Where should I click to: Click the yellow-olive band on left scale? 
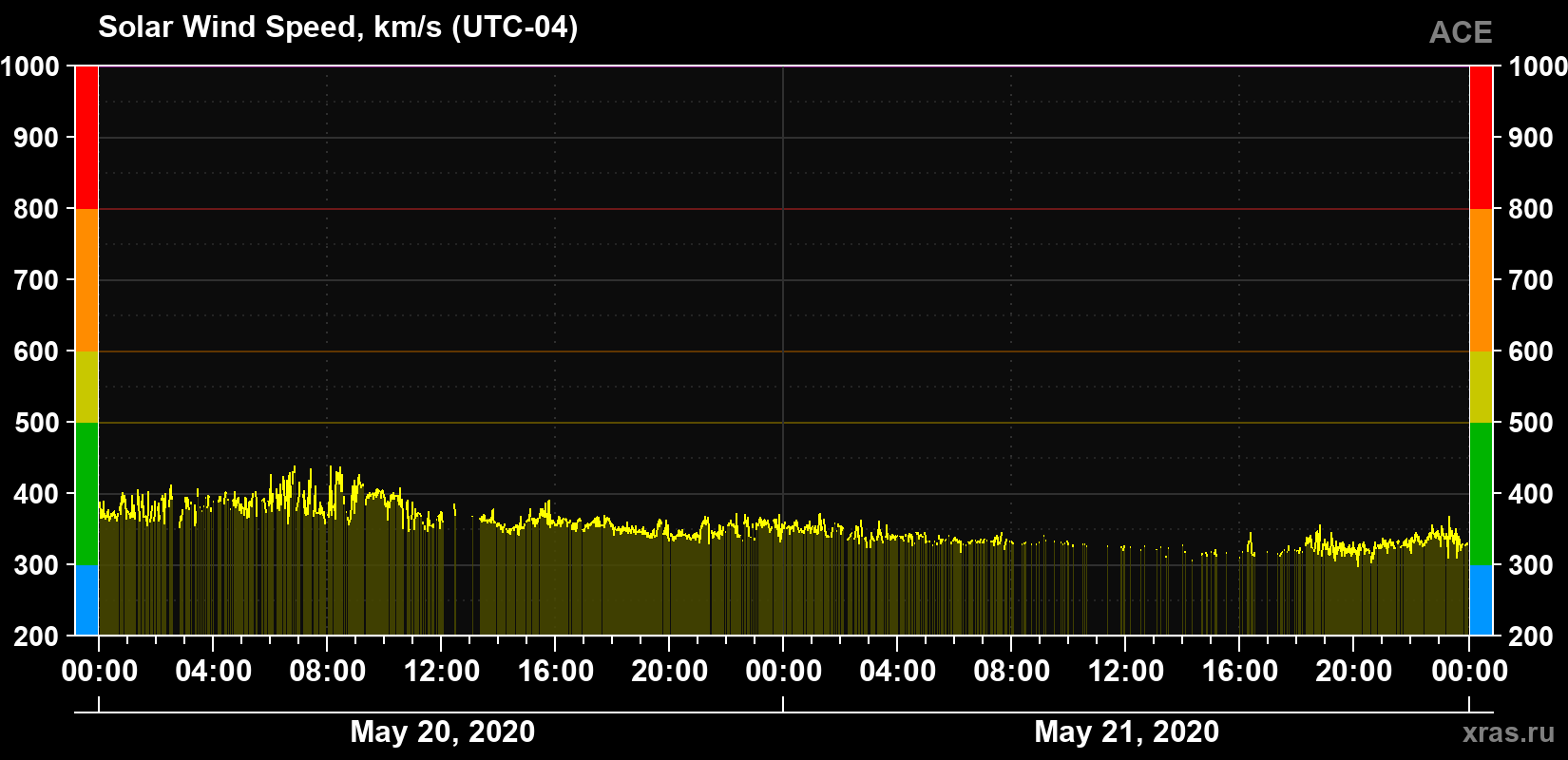point(86,387)
